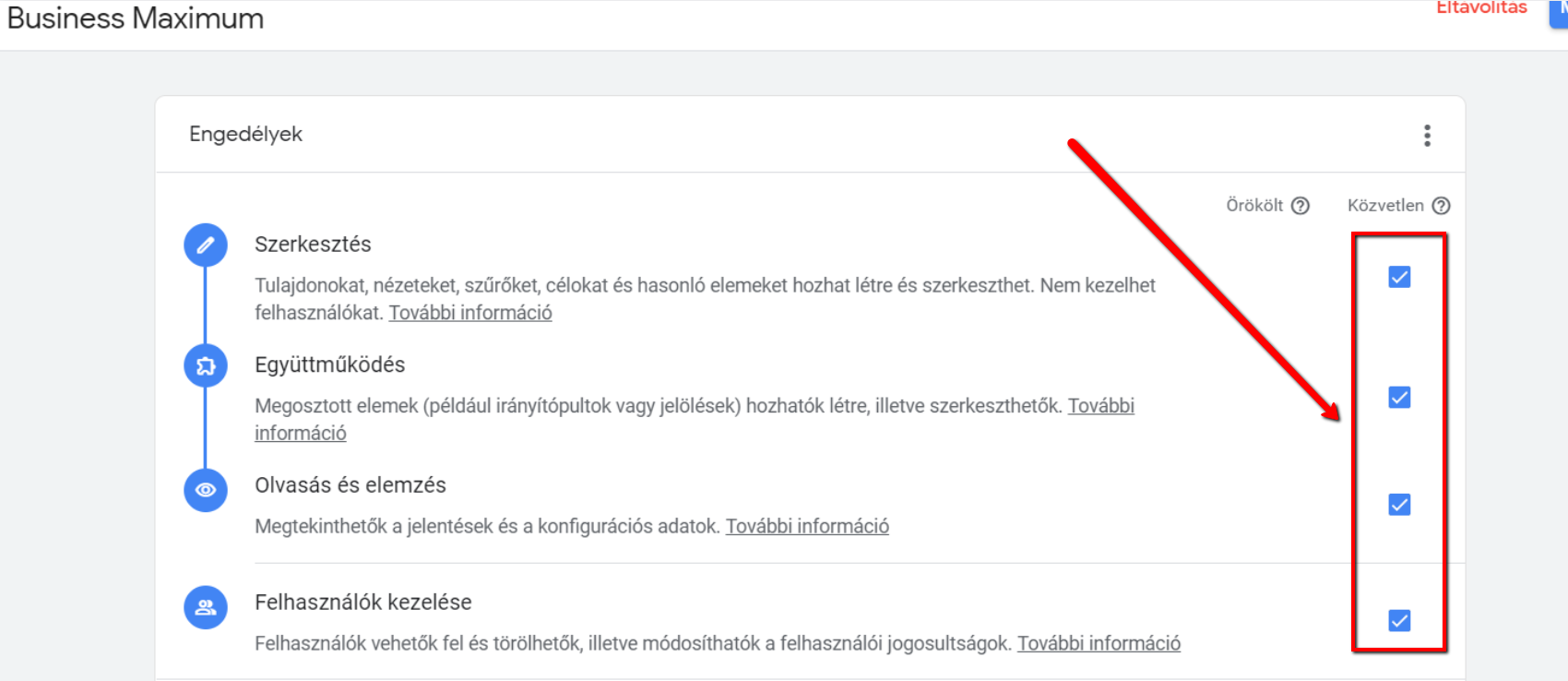This screenshot has width=1568, height=681.
Task: Toggle the Olvasás és elemzés checkbox
Action: click(1399, 505)
